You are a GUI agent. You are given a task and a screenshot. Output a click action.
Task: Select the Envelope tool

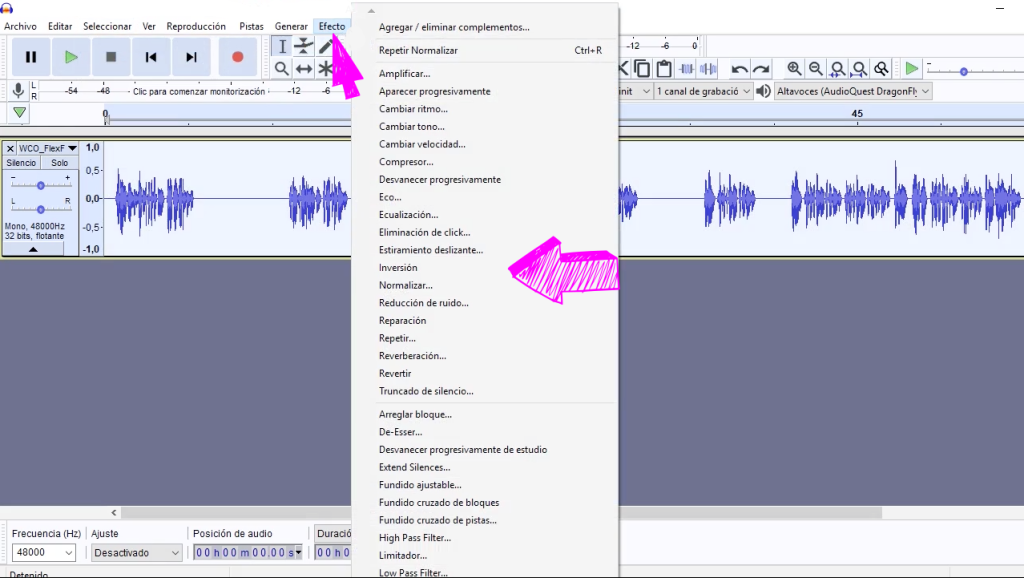[304, 46]
